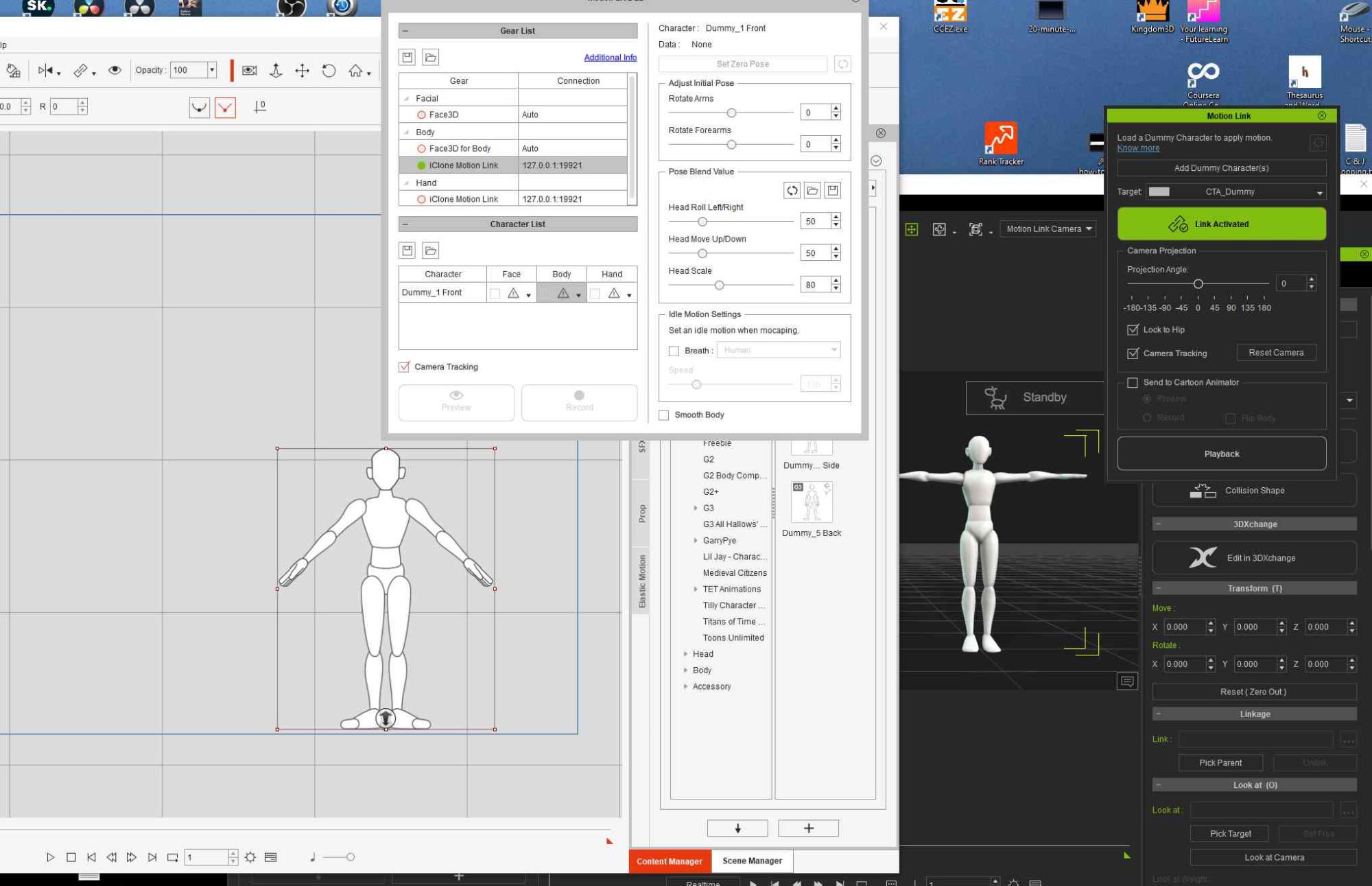Viewport: 1372px width, 886px height.
Task: Expand the Head tree node
Action: [x=685, y=654]
